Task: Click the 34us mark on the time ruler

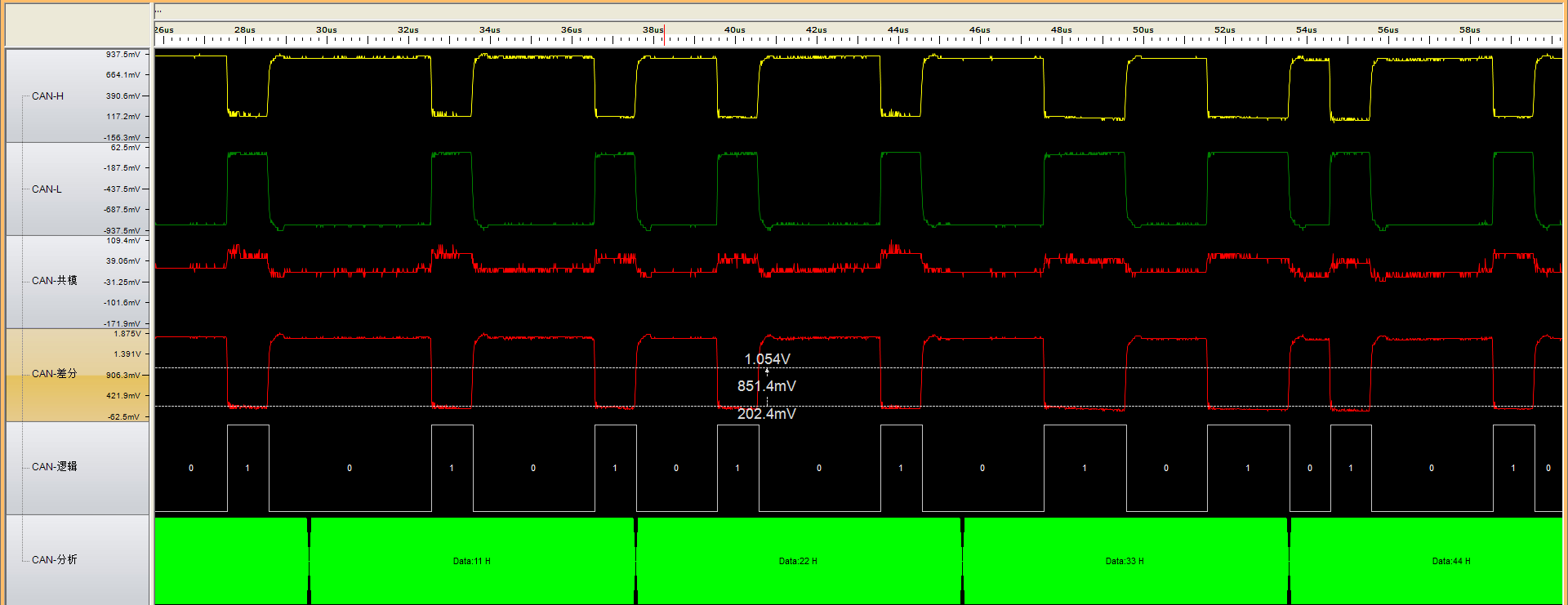Action: pos(490,30)
